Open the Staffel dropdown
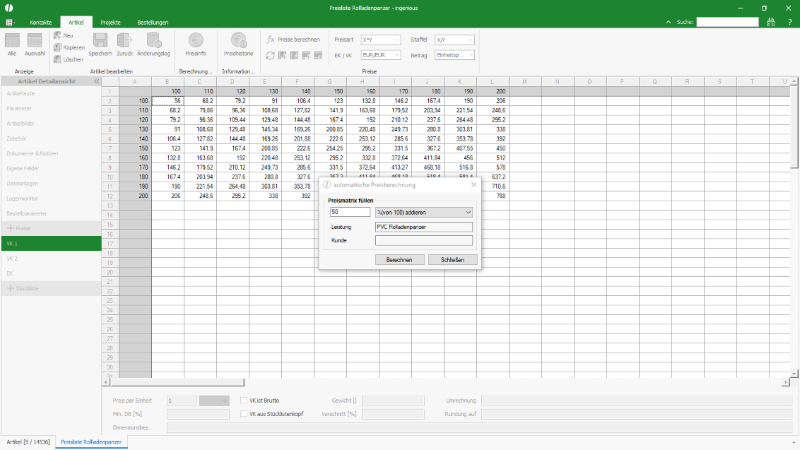 pyautogui.click(x=455, y=40)
